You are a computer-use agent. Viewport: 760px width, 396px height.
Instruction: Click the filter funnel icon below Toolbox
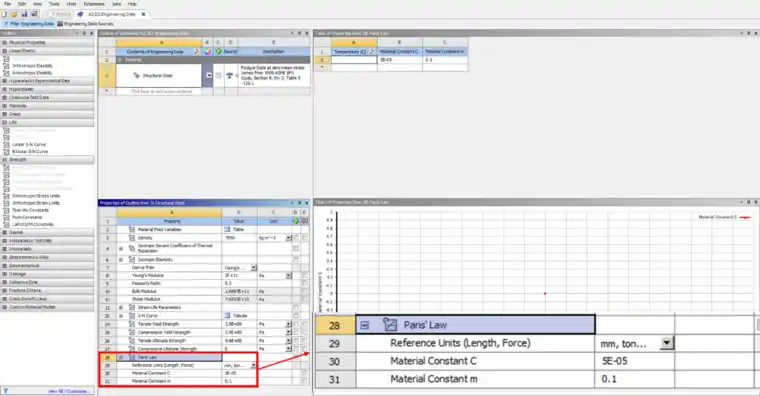[5, 391]
